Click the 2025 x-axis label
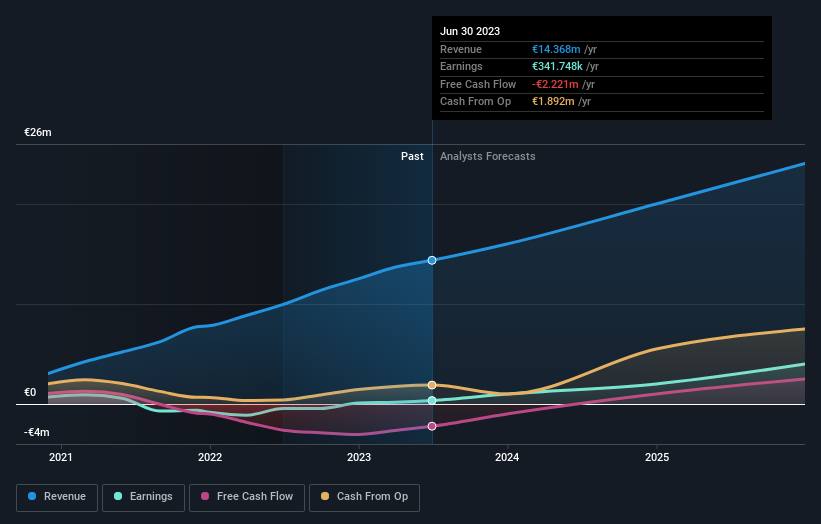 click(657, 457)
